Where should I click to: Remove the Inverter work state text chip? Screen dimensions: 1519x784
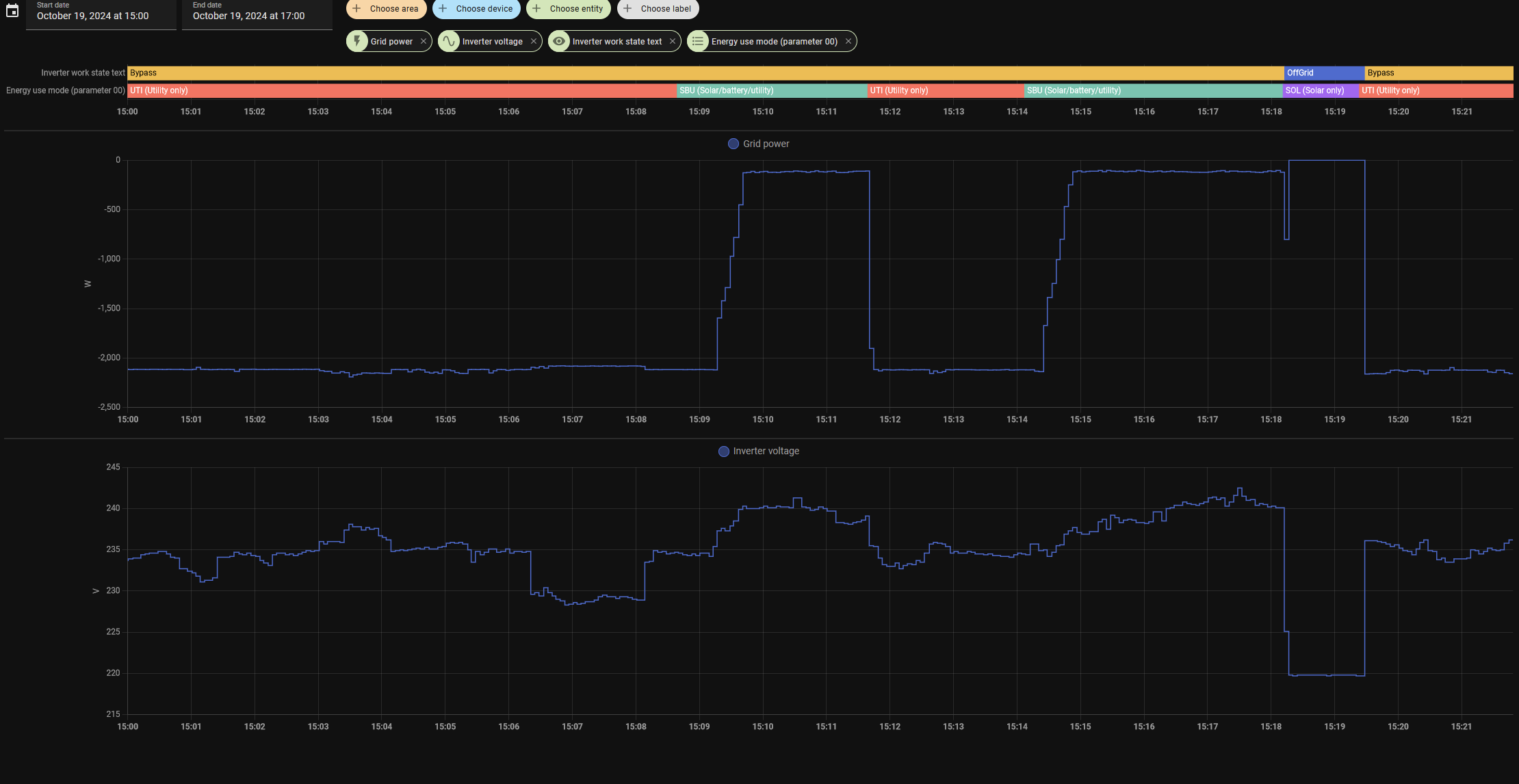coord(673,41)
